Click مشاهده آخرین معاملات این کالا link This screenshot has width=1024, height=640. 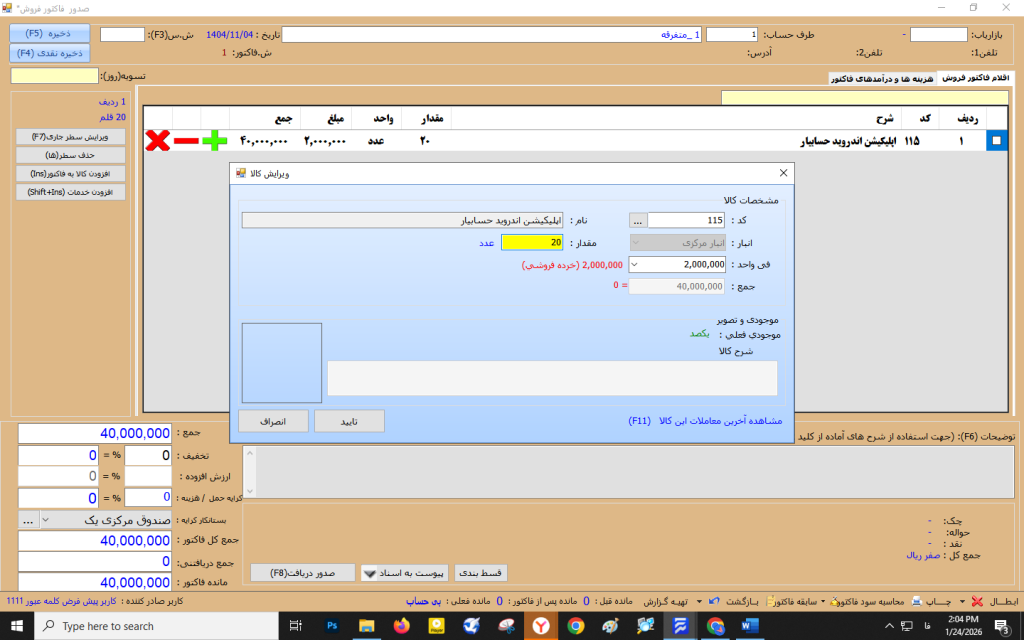[712, 422]
